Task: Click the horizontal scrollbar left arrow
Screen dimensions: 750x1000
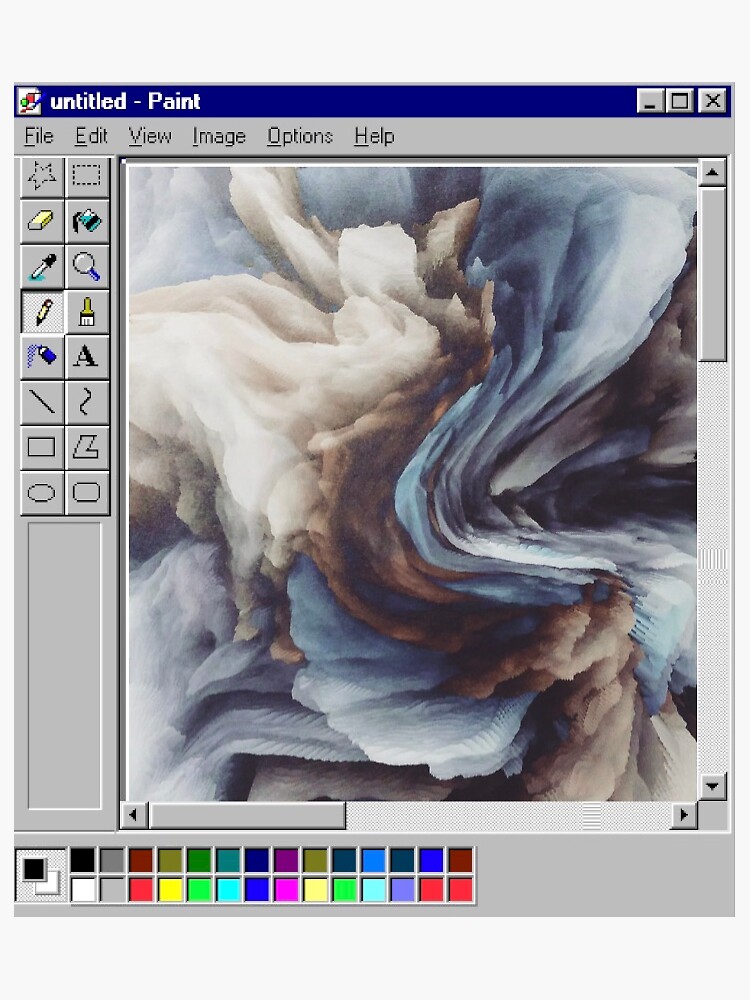Action: tap(134, 815)
